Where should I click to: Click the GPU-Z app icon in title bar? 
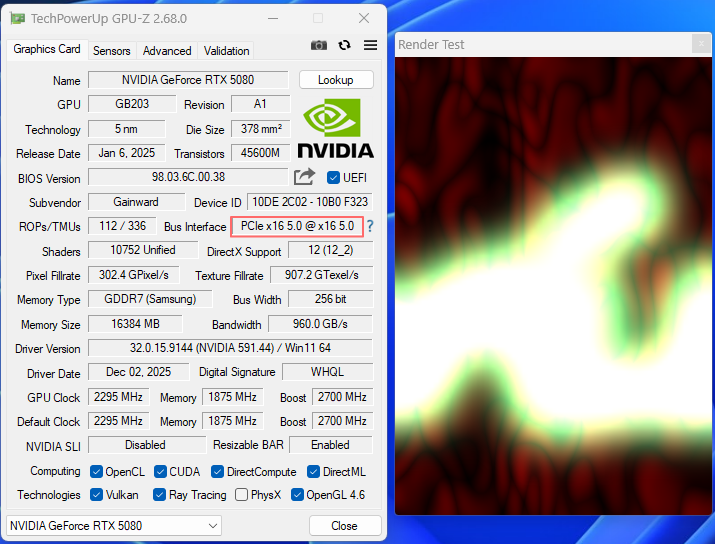pyautogui.click(x=18, y=19)
